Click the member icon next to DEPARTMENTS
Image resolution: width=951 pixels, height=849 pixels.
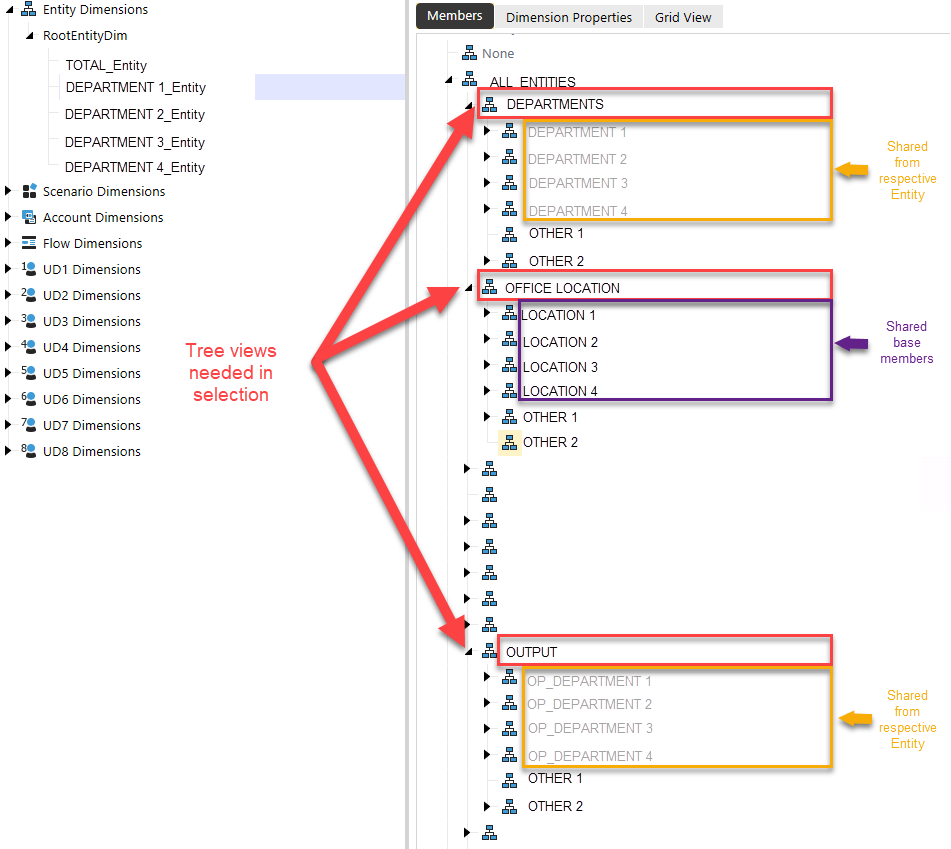[x=490, y=104]
